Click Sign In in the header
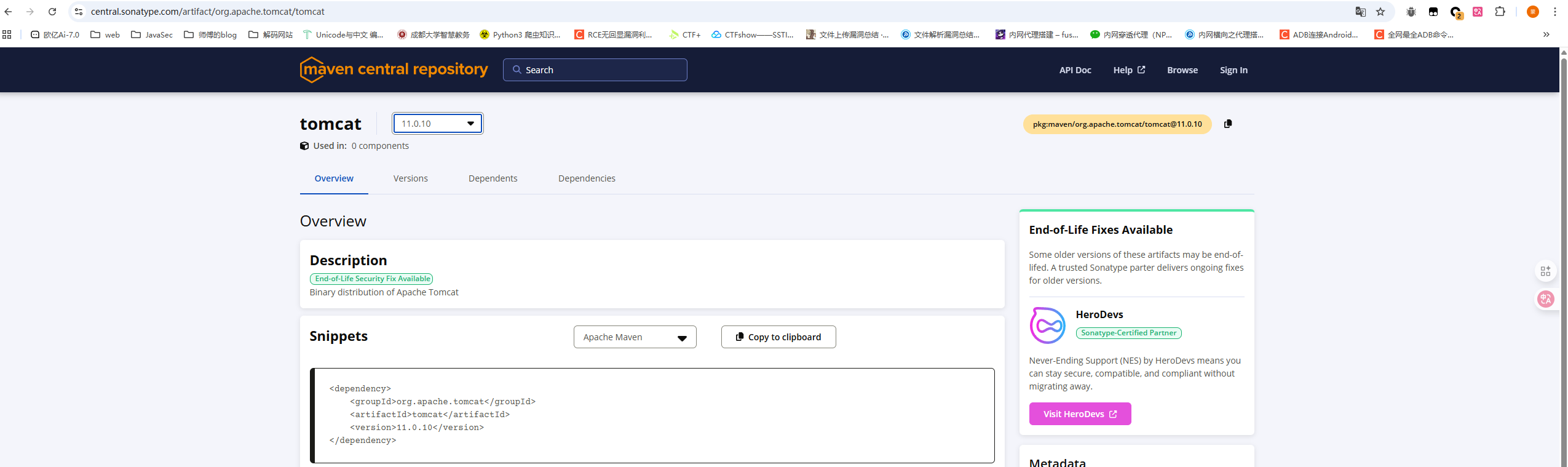Screen dimensions: 1568x467 [x=1233, y=70]
